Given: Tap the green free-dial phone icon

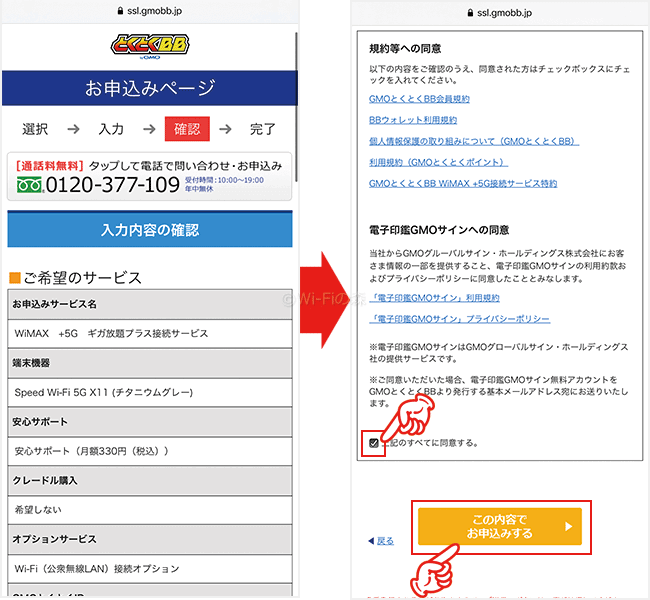Looking at the screenshot, I should coord(29,185).
